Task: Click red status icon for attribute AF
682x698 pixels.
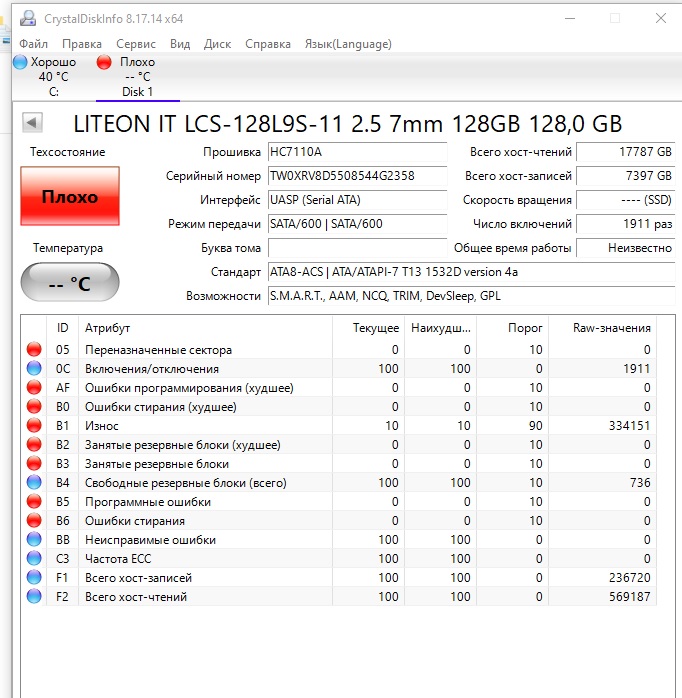Action: tap(34, 388)
